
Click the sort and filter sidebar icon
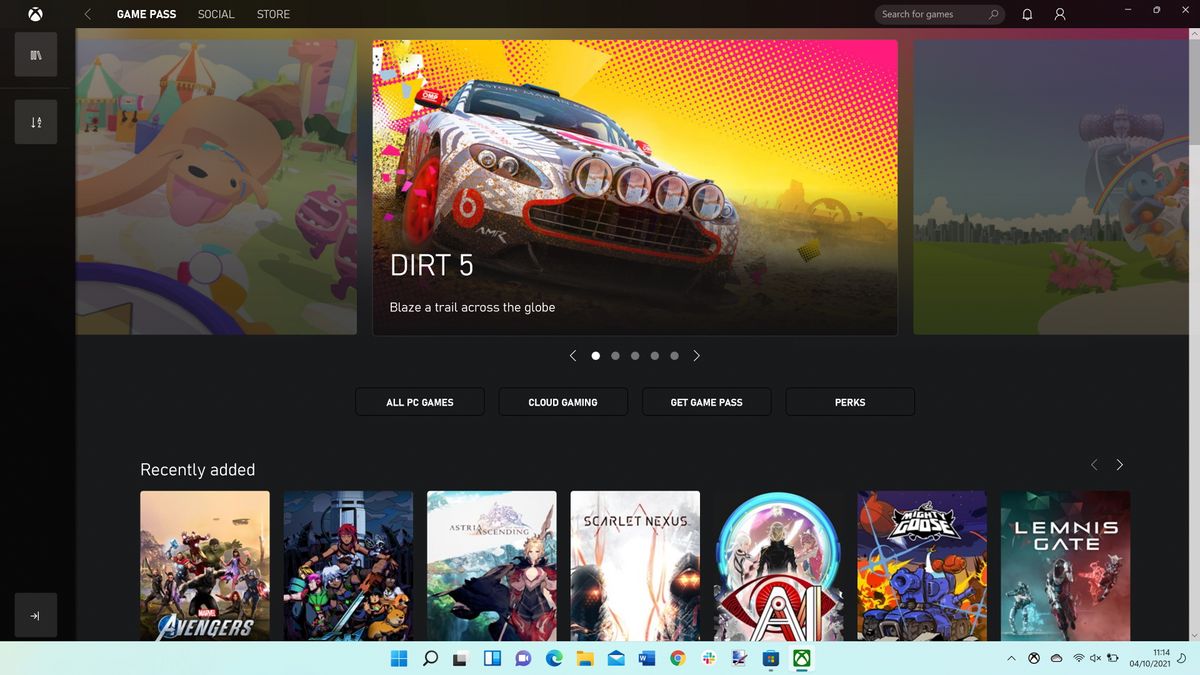pos(35,121)
